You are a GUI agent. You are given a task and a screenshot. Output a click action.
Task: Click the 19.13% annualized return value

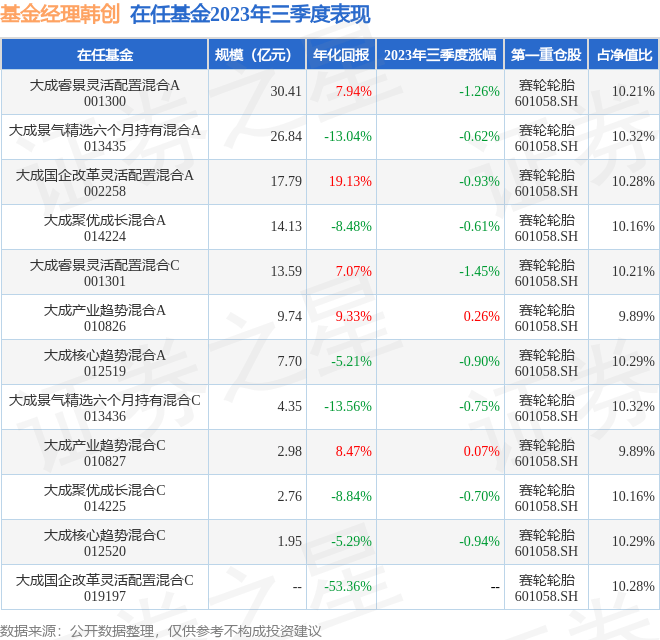(350, 182)
